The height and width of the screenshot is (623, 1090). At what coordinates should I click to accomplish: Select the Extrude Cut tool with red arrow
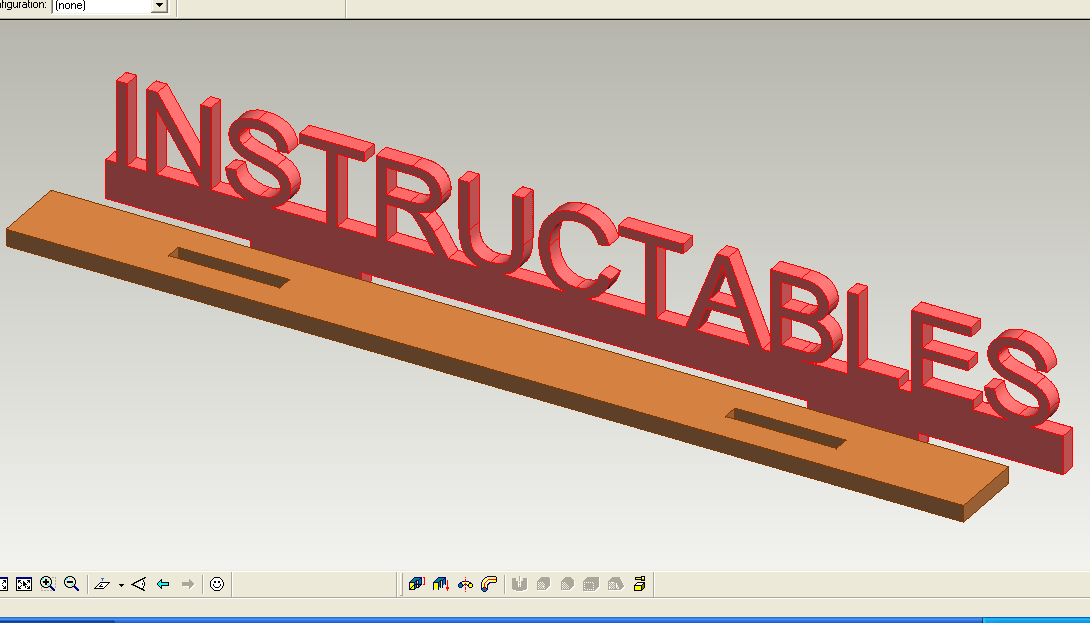click(x=441, y=584)
